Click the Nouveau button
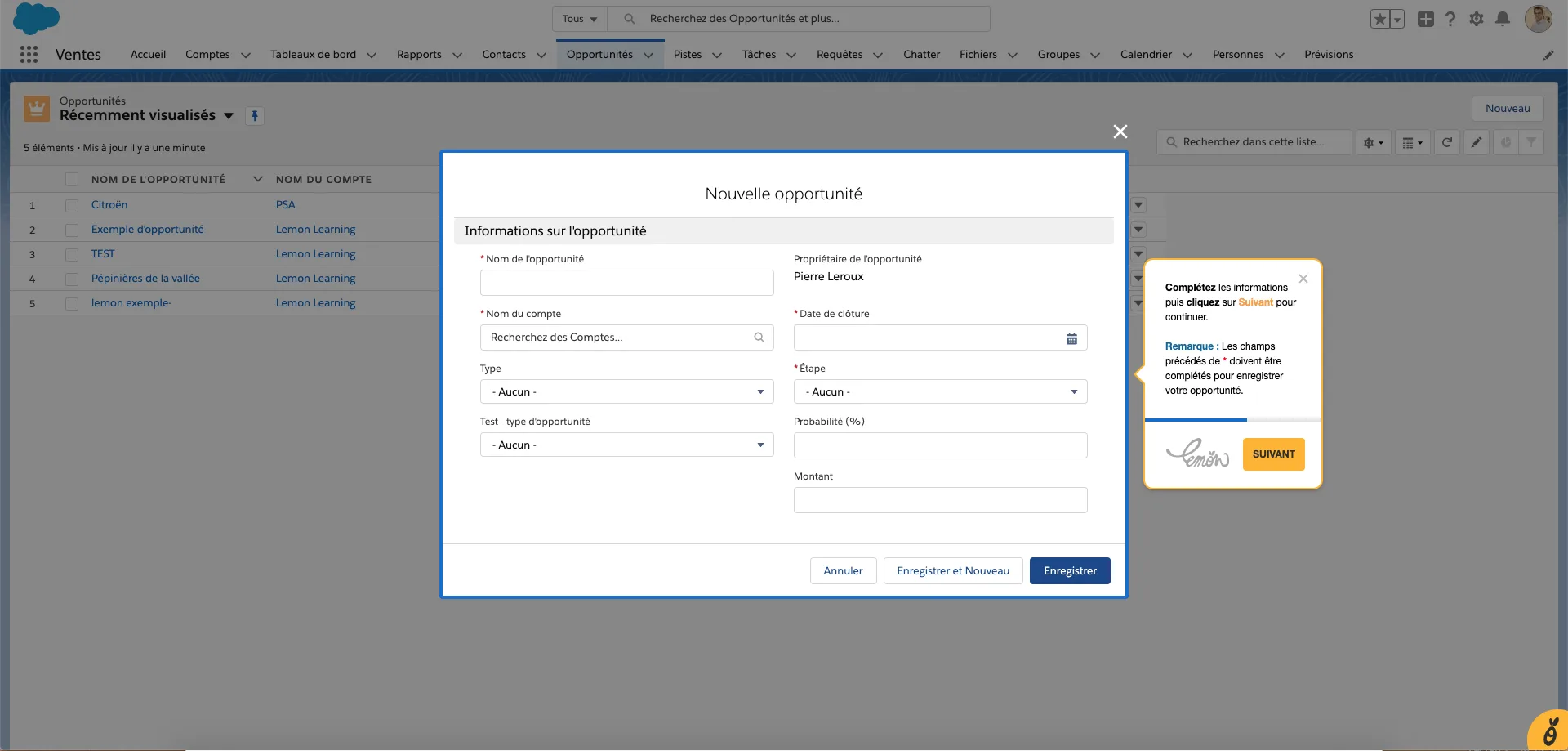 click(1508, 109)
